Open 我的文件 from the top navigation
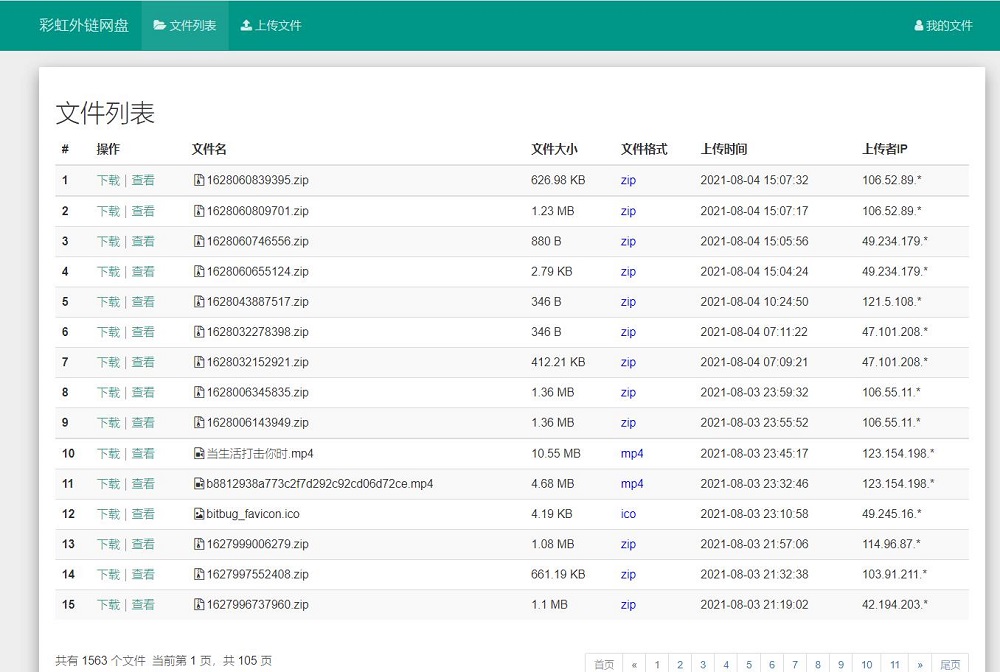The image size is (1000, 672). coord(943,25)
